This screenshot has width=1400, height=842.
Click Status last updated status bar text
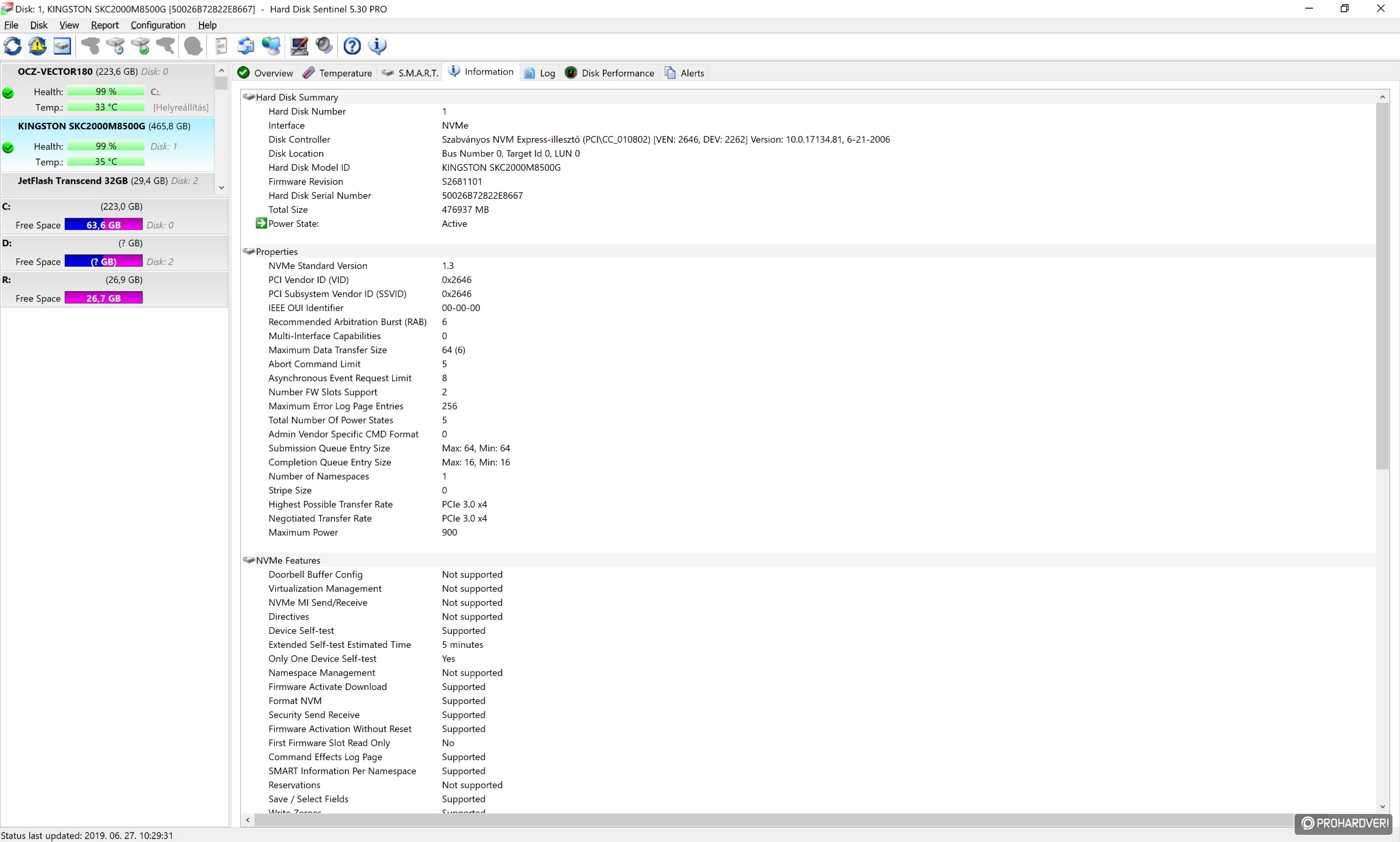click(x=87, y=836)
